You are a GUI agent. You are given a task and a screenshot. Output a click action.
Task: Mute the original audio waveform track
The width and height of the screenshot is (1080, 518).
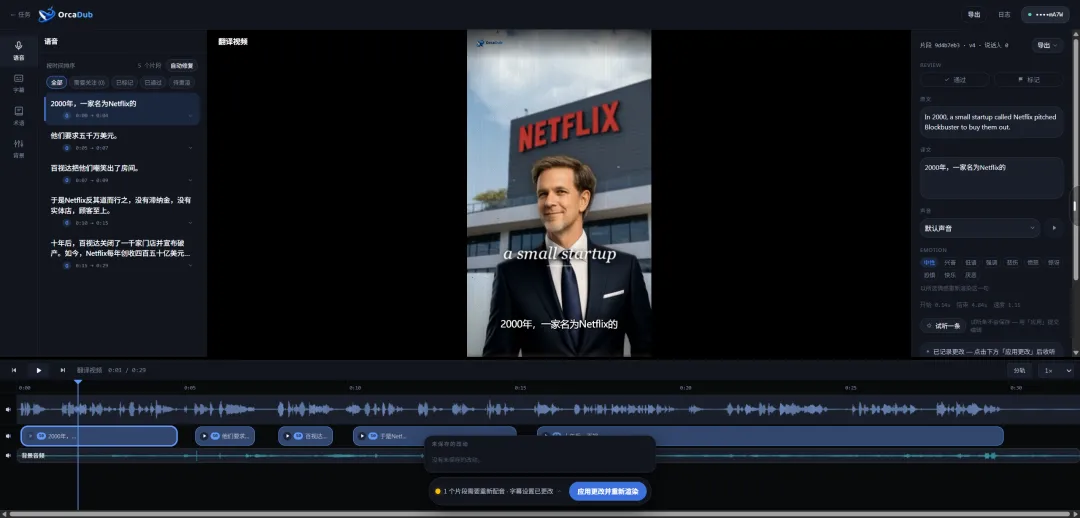click(x=8, y=409)
